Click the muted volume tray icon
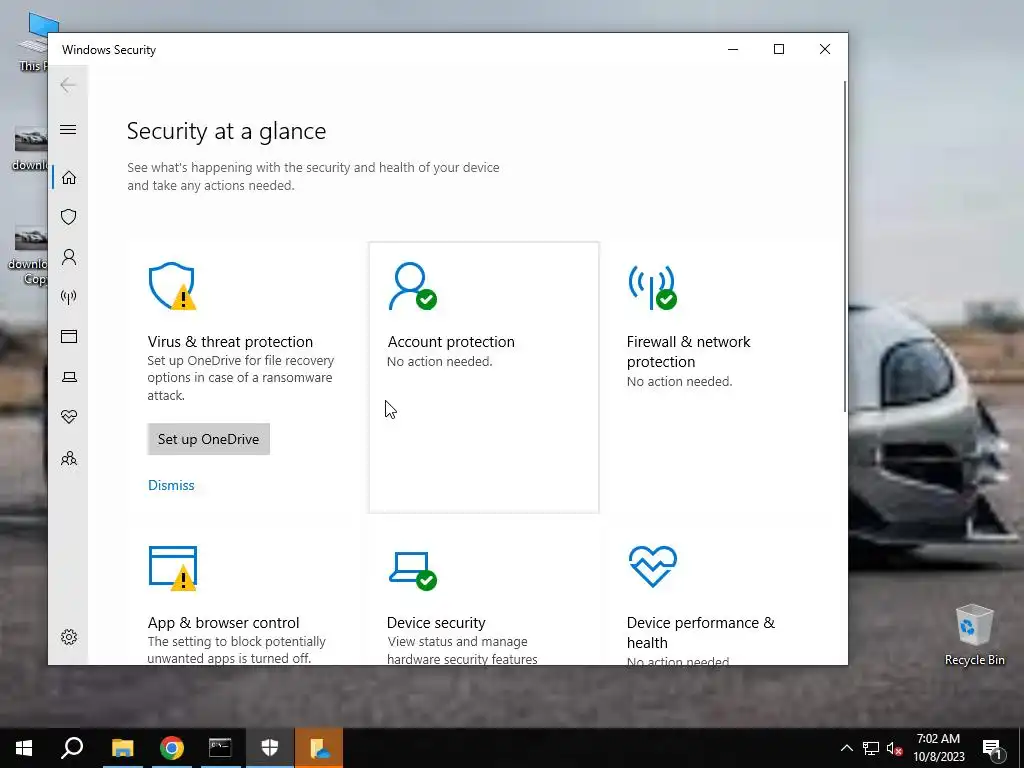Screen dimensions: 1024x768 click(x=895, y=748)
